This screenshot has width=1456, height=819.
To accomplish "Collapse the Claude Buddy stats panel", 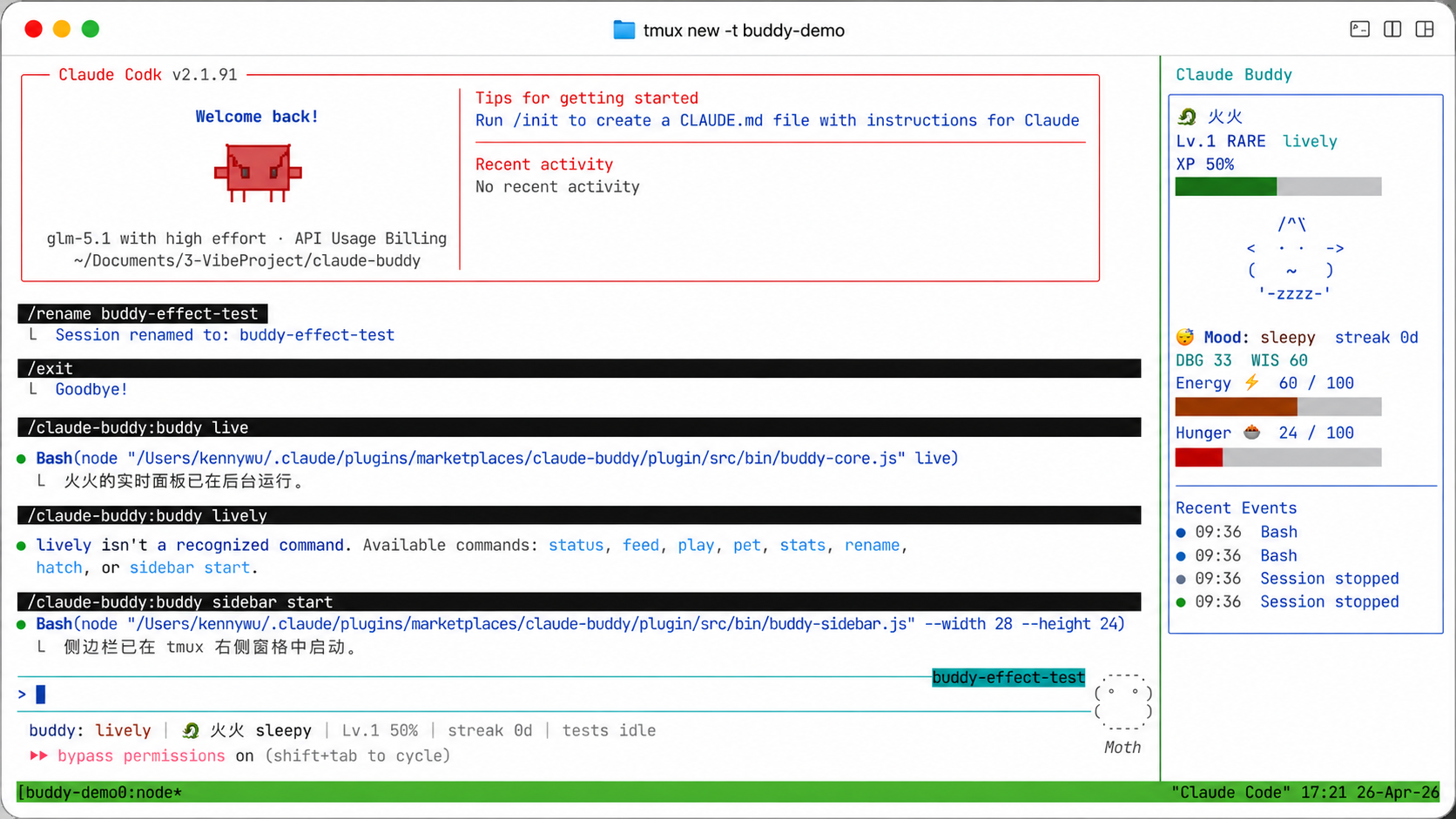I will pyautogui.click(x=1234, y=75).
